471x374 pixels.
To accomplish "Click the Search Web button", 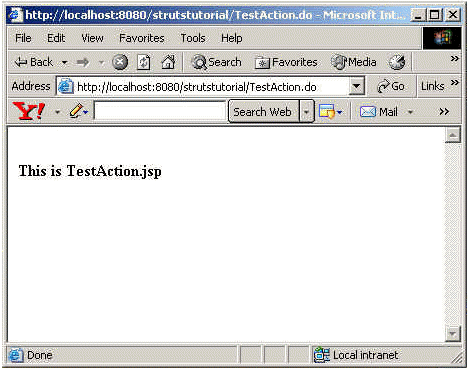I will click(x=264, y=112).
